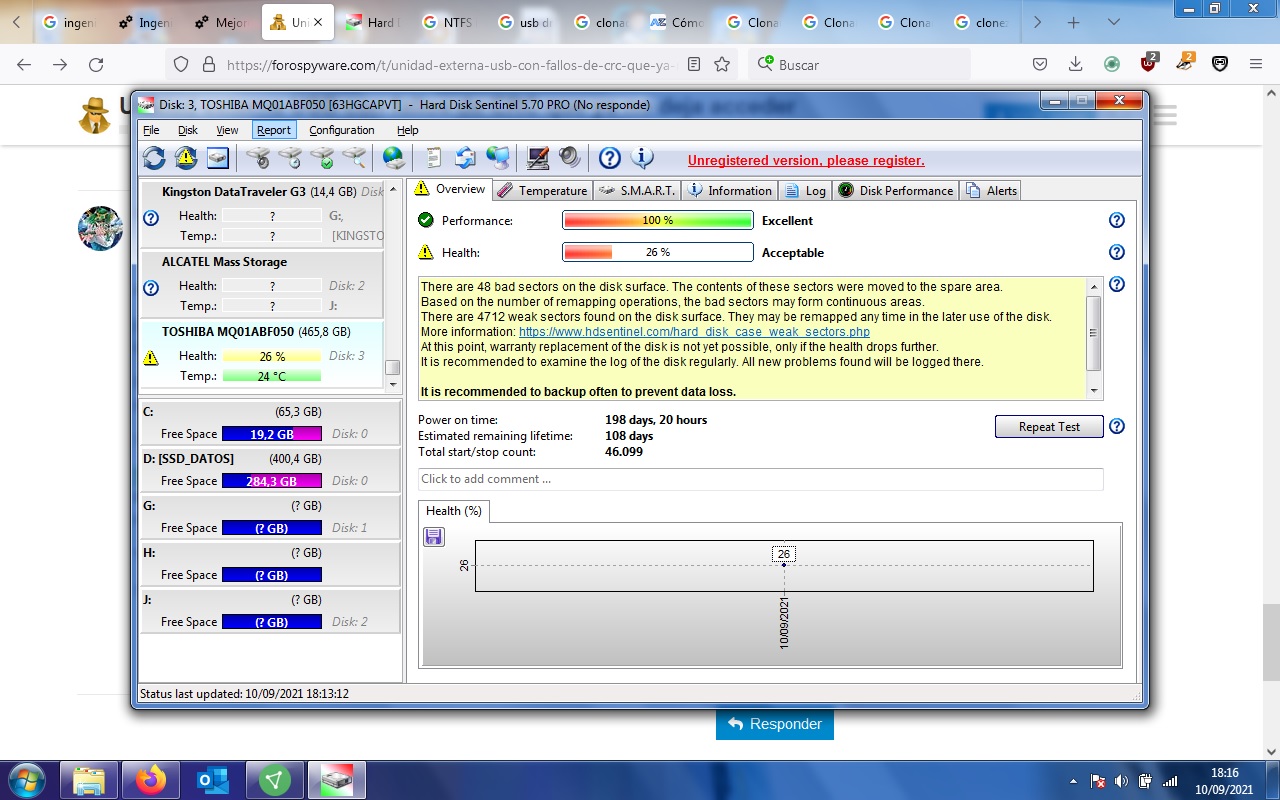
Task: Switch to the Log tab
Action: [x=806, y=190]
